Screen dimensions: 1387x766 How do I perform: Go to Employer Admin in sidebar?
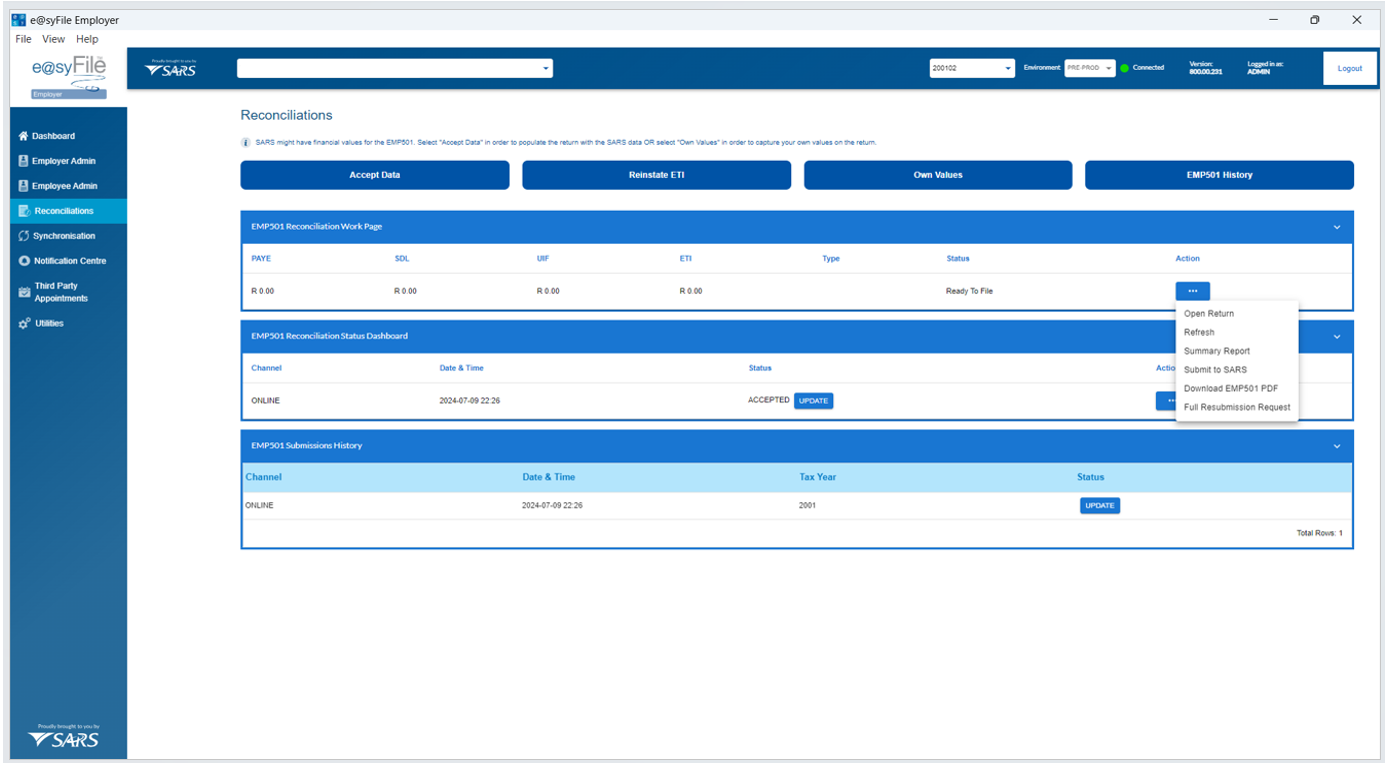tap(63, 161)
